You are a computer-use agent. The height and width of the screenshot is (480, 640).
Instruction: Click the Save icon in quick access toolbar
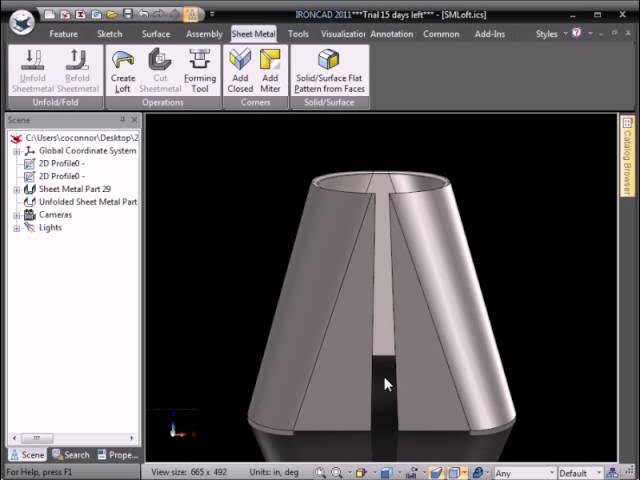point(128,14)
